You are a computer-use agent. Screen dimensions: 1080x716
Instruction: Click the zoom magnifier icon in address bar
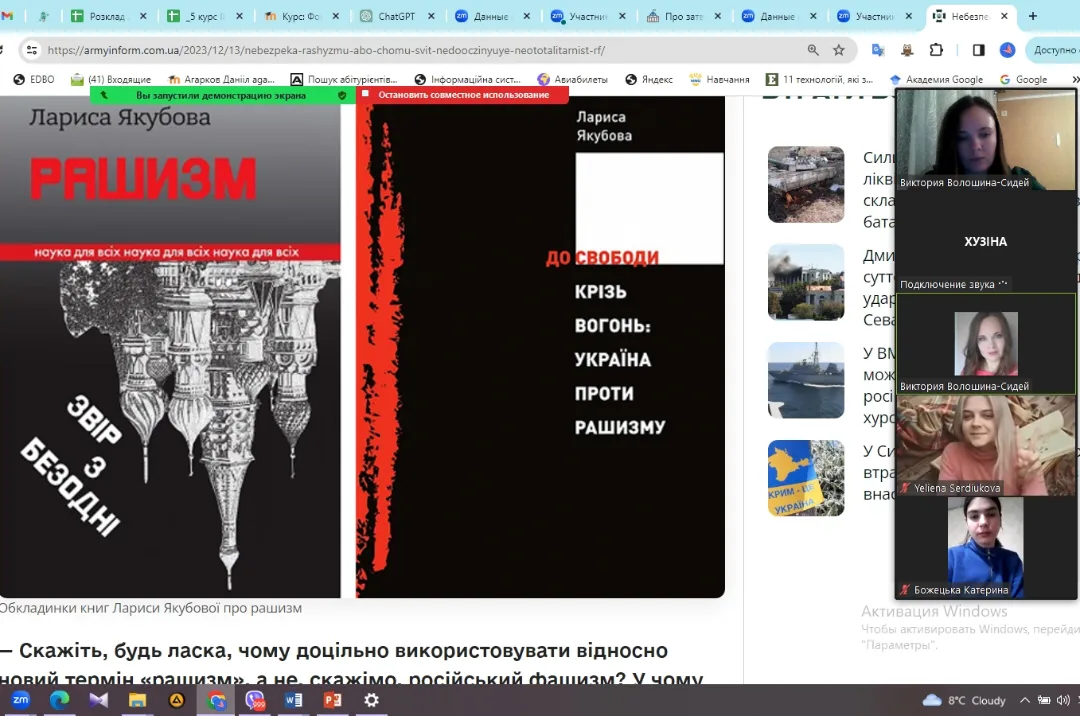coord(813,50)
